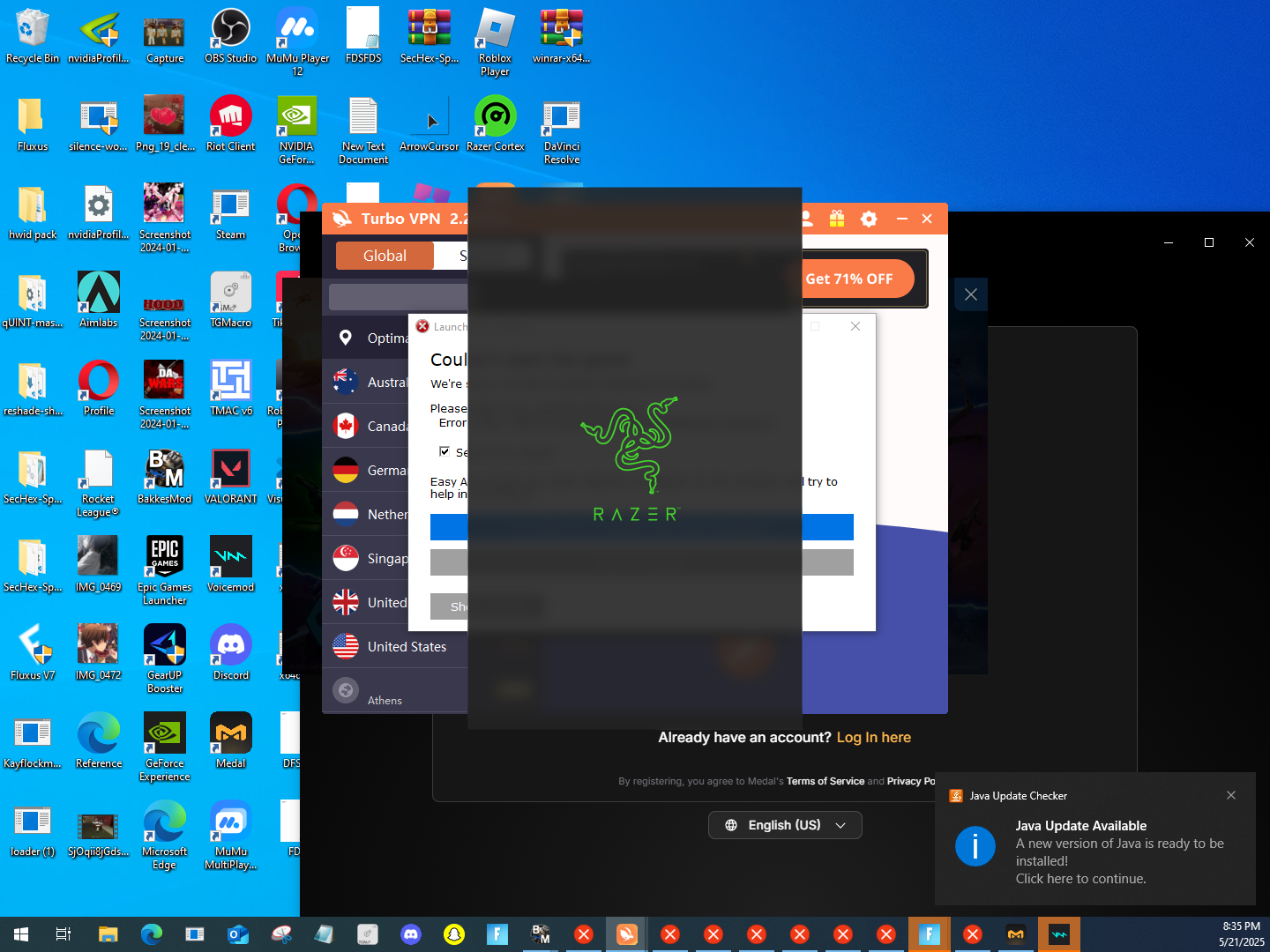Open Discord from the taskbar
Viewport: 1270px width, 952px height.
pos(411,934)
